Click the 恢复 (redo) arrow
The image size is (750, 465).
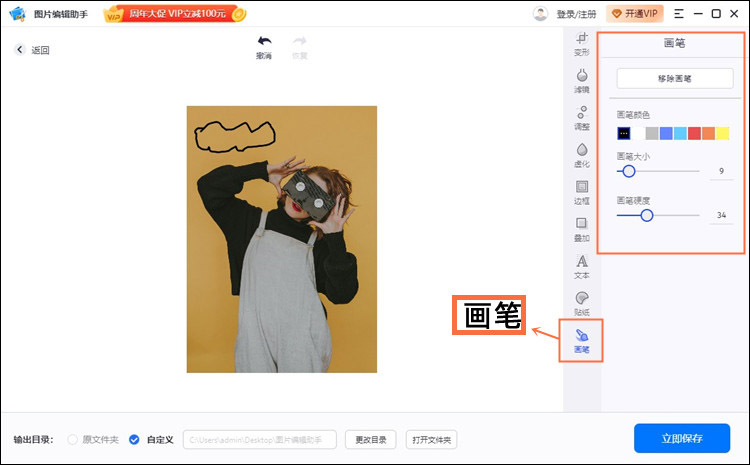pyautogui.click(x=299, y=46)
